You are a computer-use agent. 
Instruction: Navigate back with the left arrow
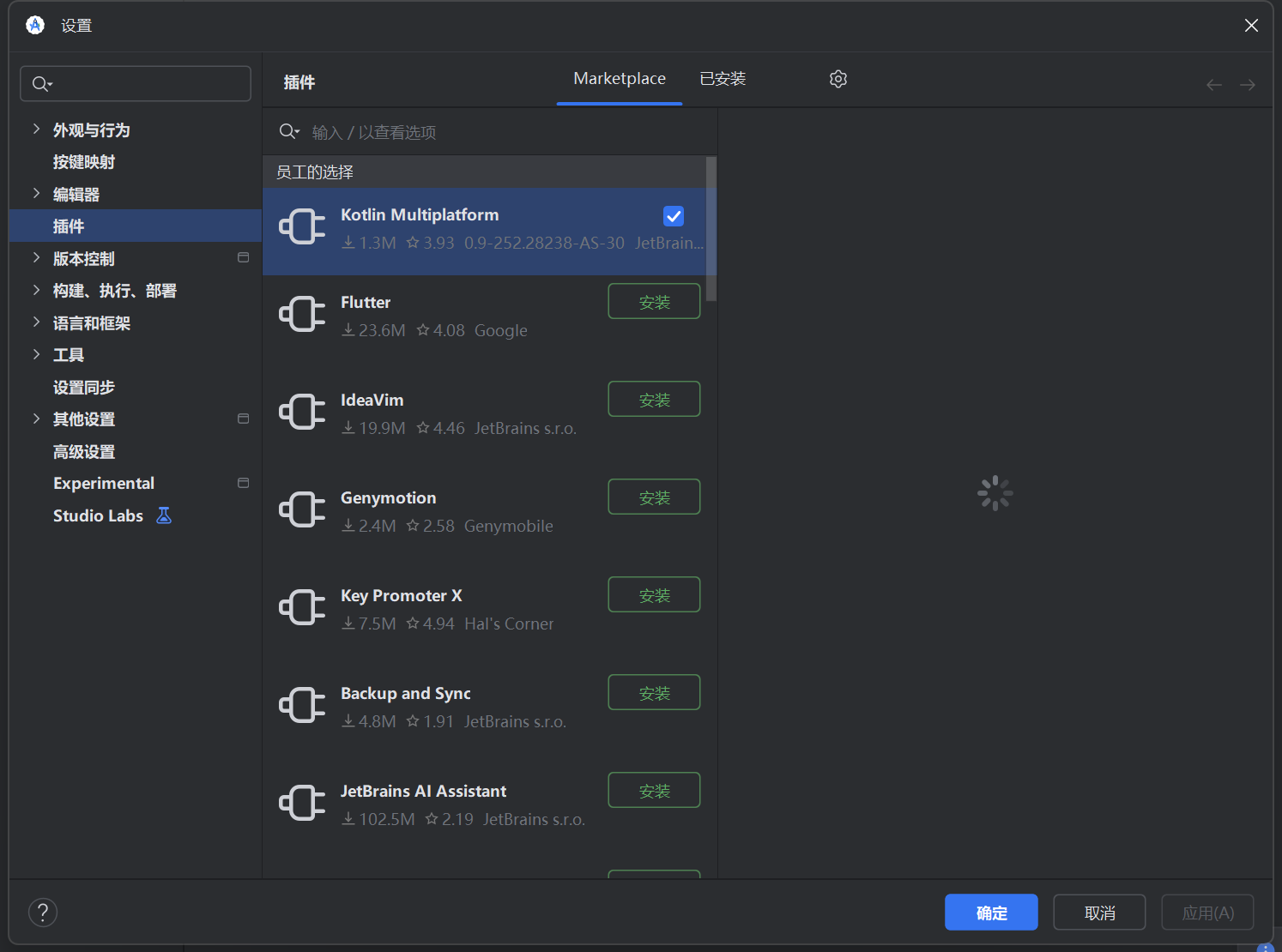point(1214,84)
